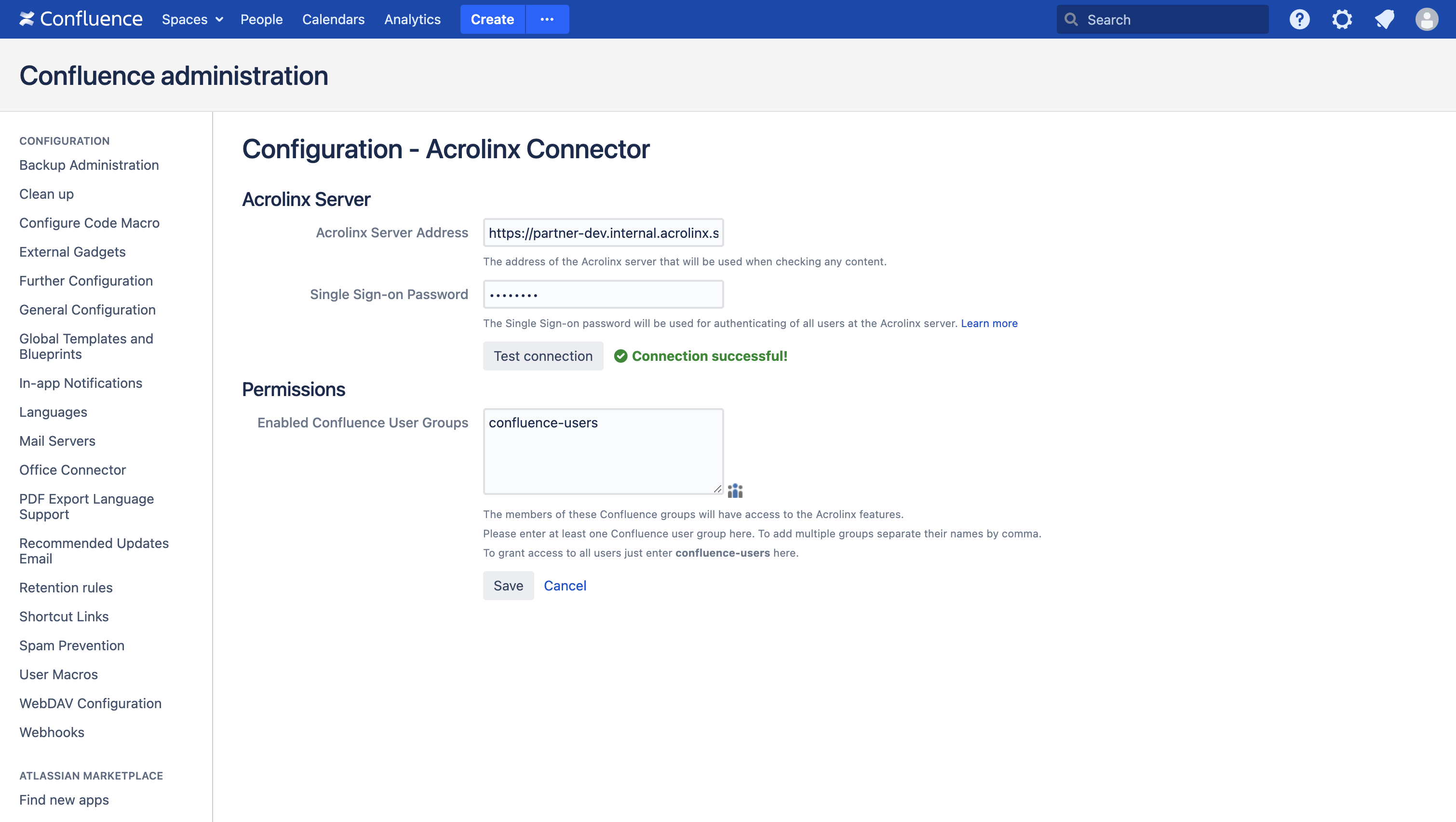Open General Configuration in sidebar
This screenshot has height=822, width=1456.
pyautogui.click(x=87, y=309)
